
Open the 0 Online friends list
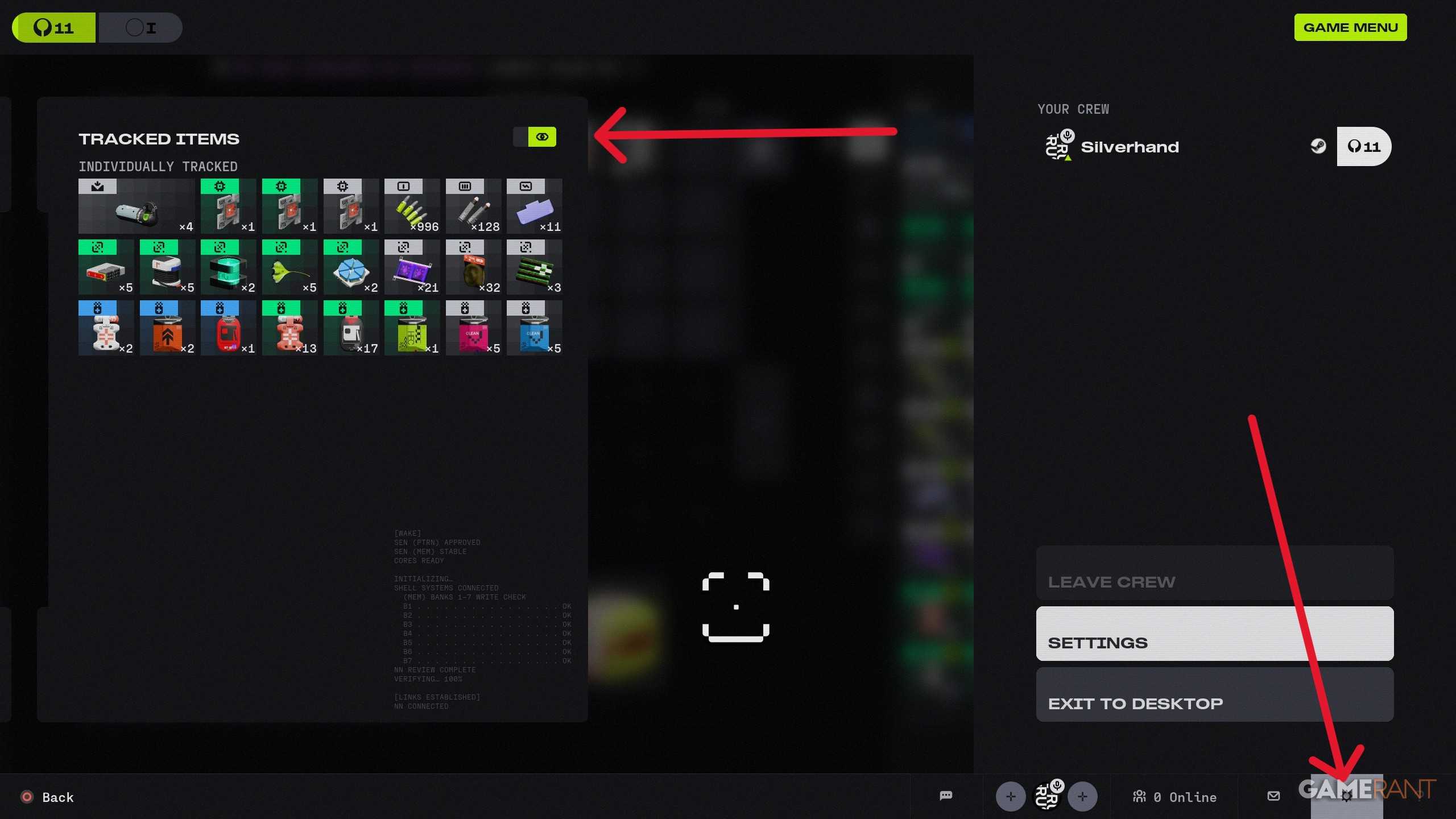coord(1174,797)
